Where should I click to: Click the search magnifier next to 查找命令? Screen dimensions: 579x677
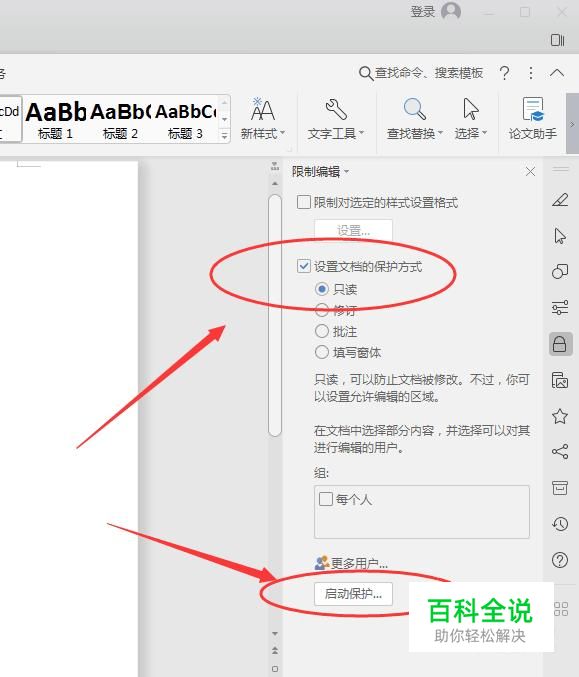(x=366, y=73)
